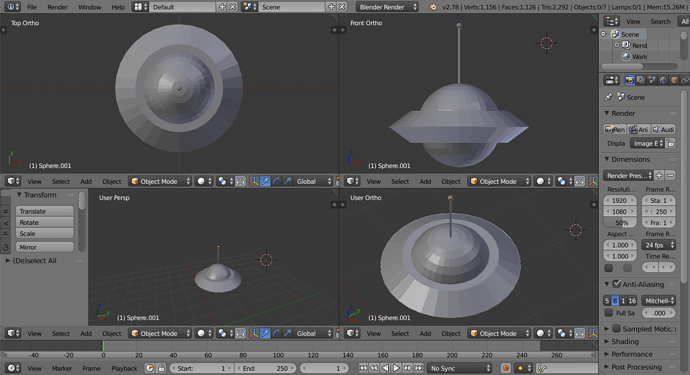Viewport: 690px width, 375px height.
Task: Click the Rotate button
Action: [44, 222]
